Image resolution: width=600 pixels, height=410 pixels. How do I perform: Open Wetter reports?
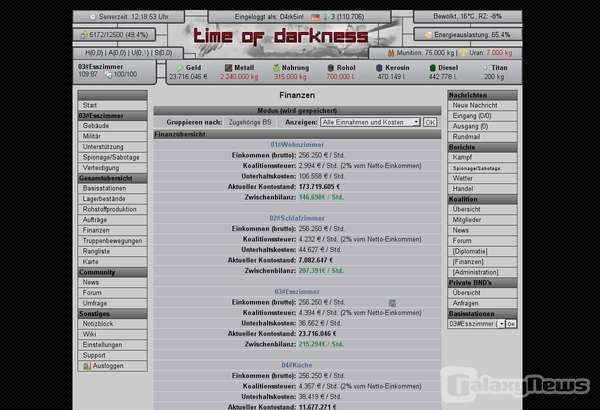coord(483,178)
